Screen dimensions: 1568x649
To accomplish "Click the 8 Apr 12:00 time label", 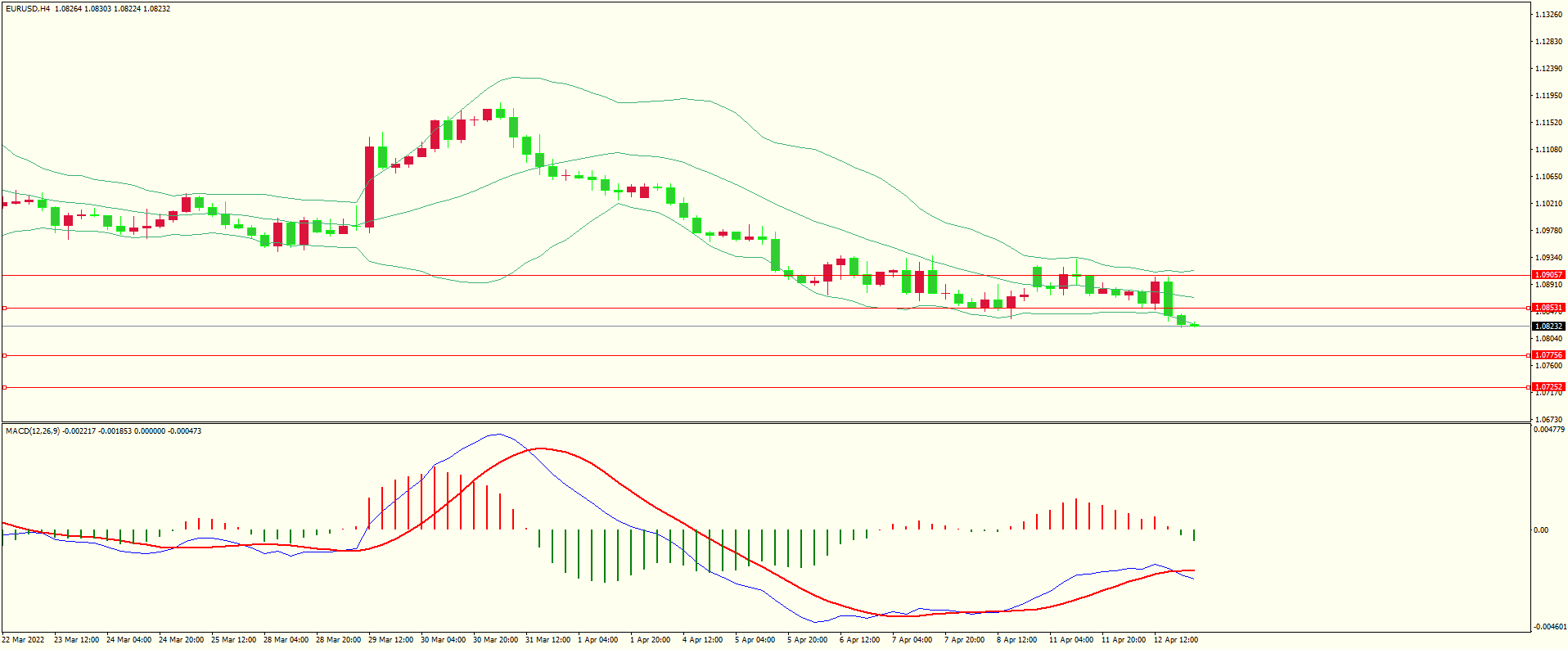I will pos(1017,640).
